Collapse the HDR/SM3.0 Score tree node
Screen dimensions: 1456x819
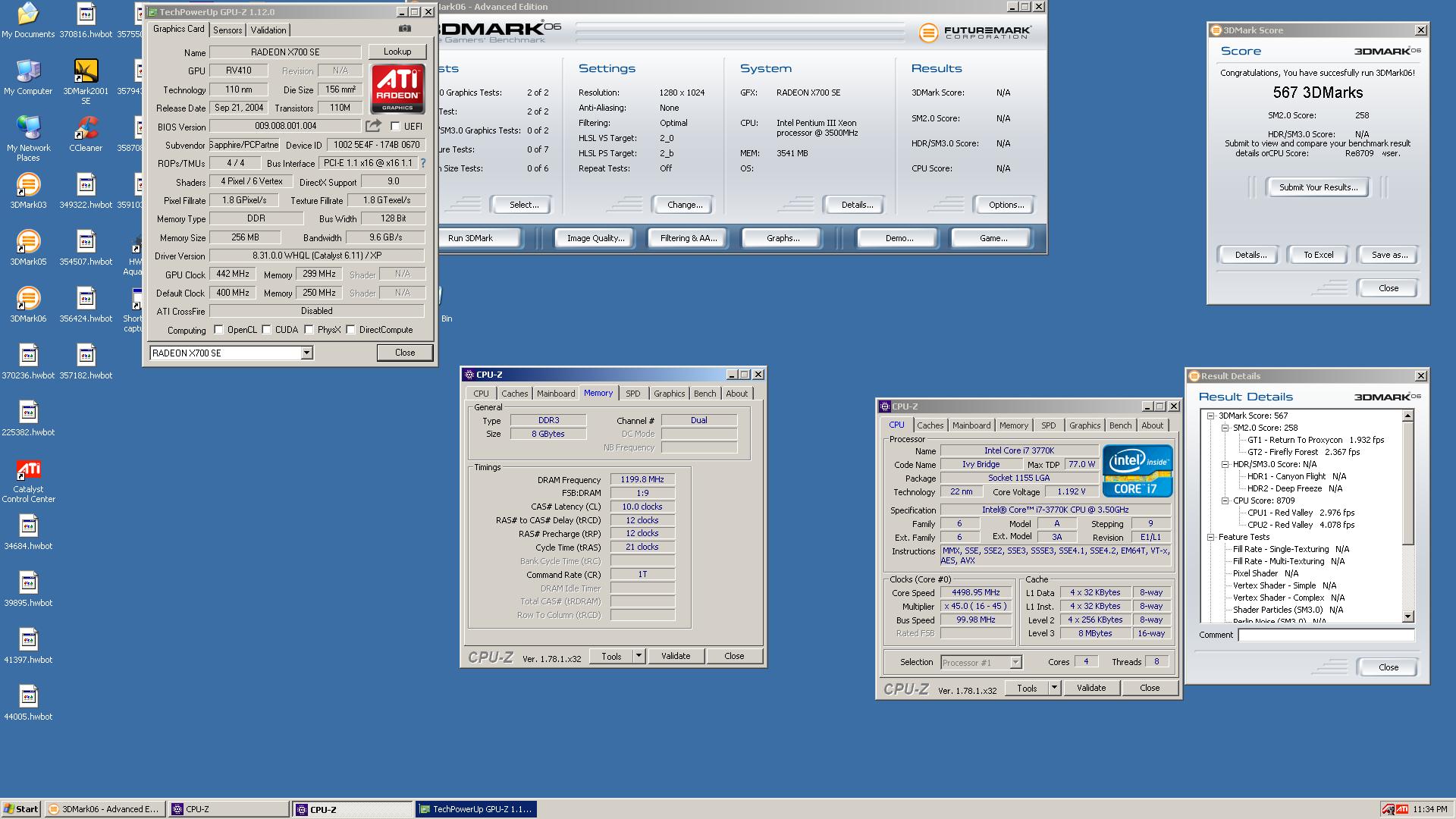pyautogui.click(x=1225, y=464)
